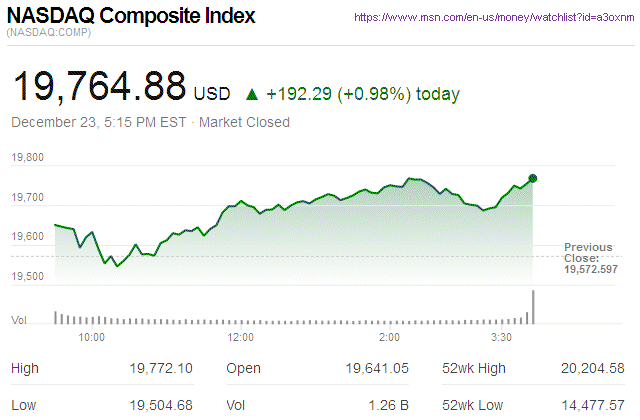This screenshot has width=640, height=420.
Task: Click the 19,800 price axis label
Action: 28,158
